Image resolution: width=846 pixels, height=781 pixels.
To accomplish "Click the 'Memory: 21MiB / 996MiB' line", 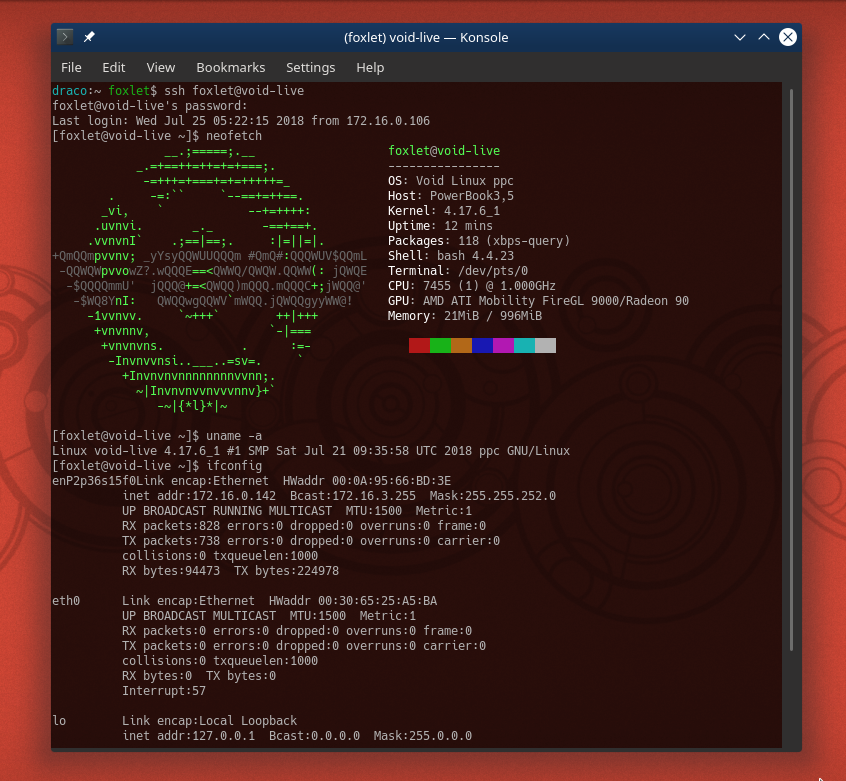I will pos(465,316).
